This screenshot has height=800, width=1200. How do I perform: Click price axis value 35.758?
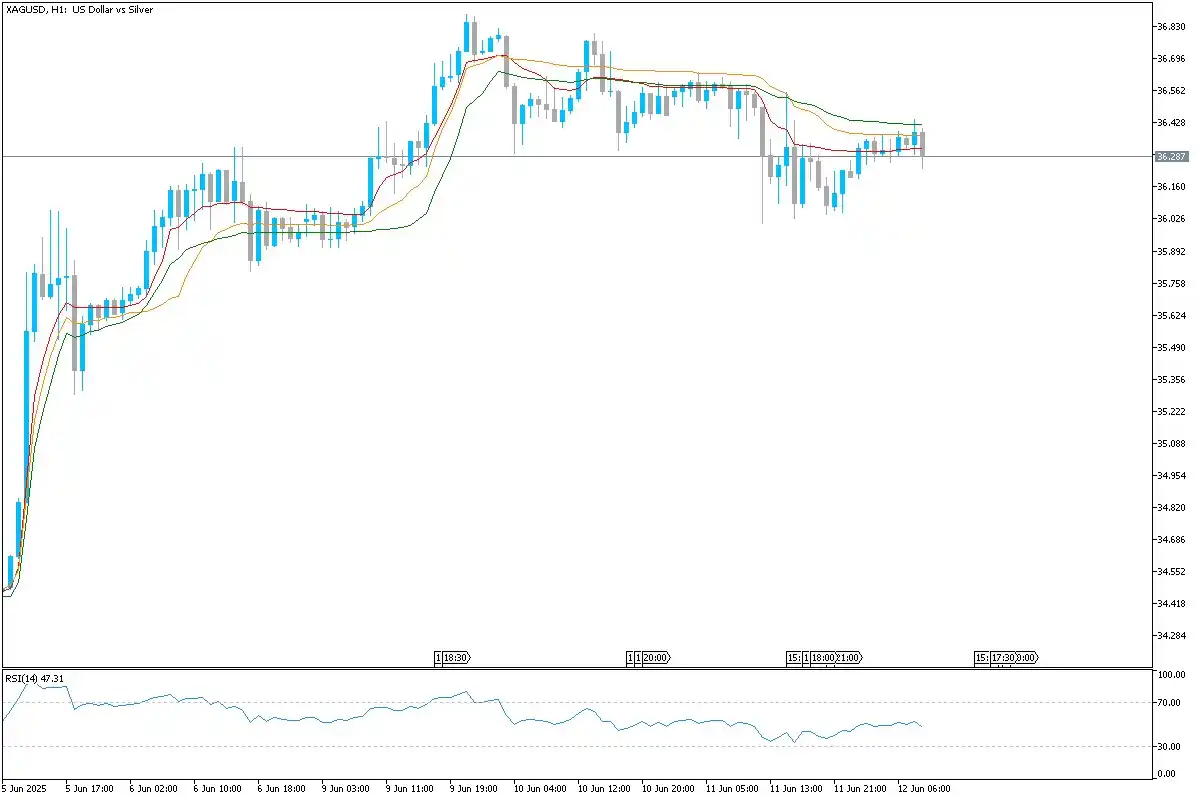pos(1171,283)
